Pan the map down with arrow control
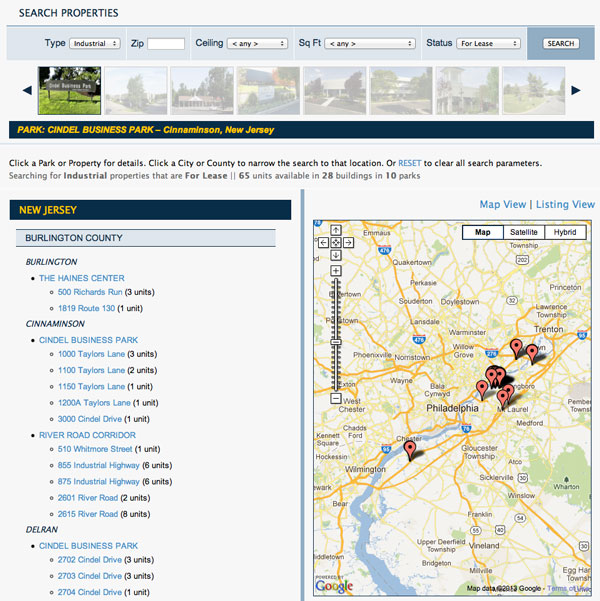This screenshot has width=600, height=601. 336,254
